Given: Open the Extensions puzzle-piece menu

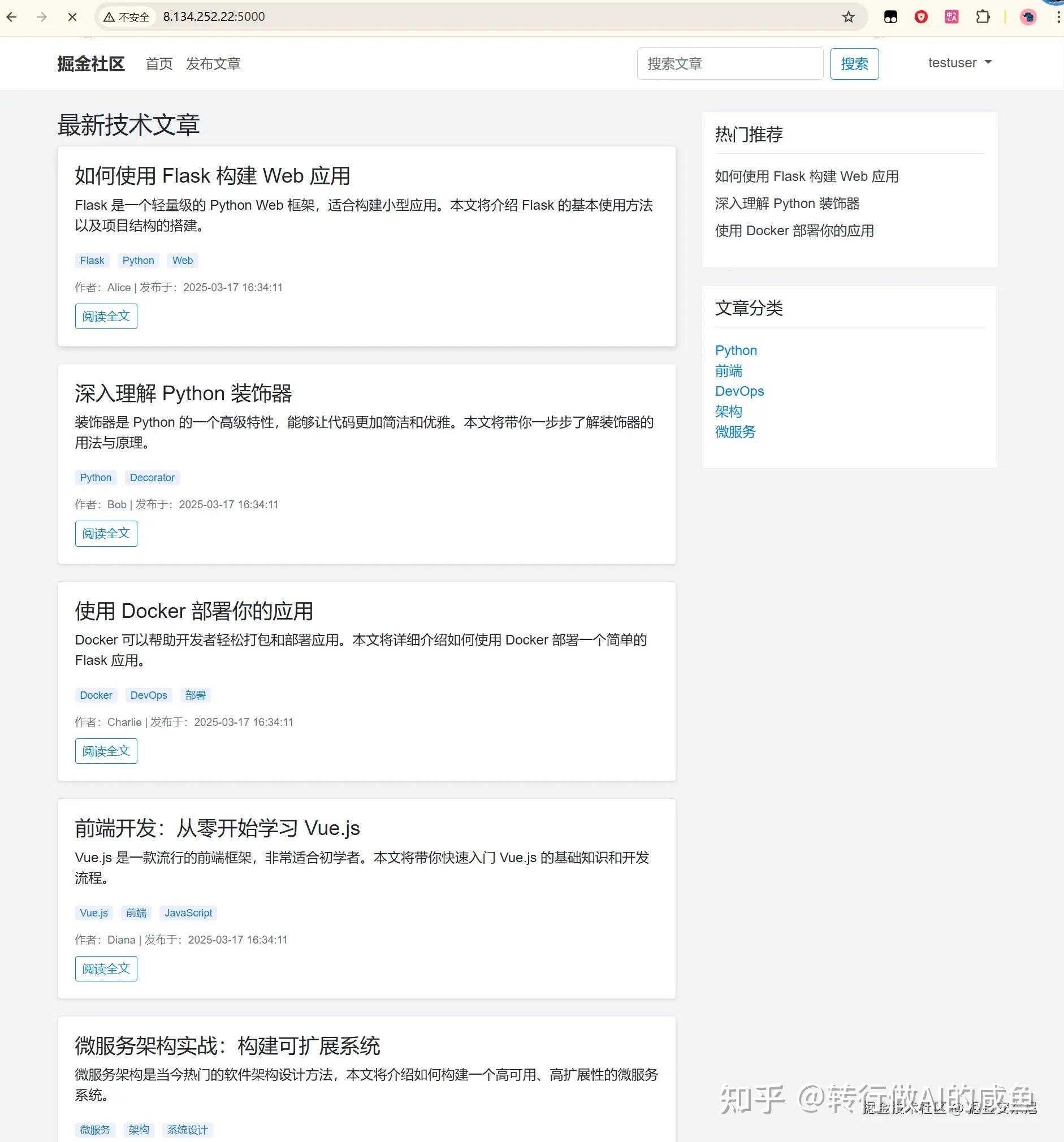Looking at the screenshot, I should (x=983, y=16).
